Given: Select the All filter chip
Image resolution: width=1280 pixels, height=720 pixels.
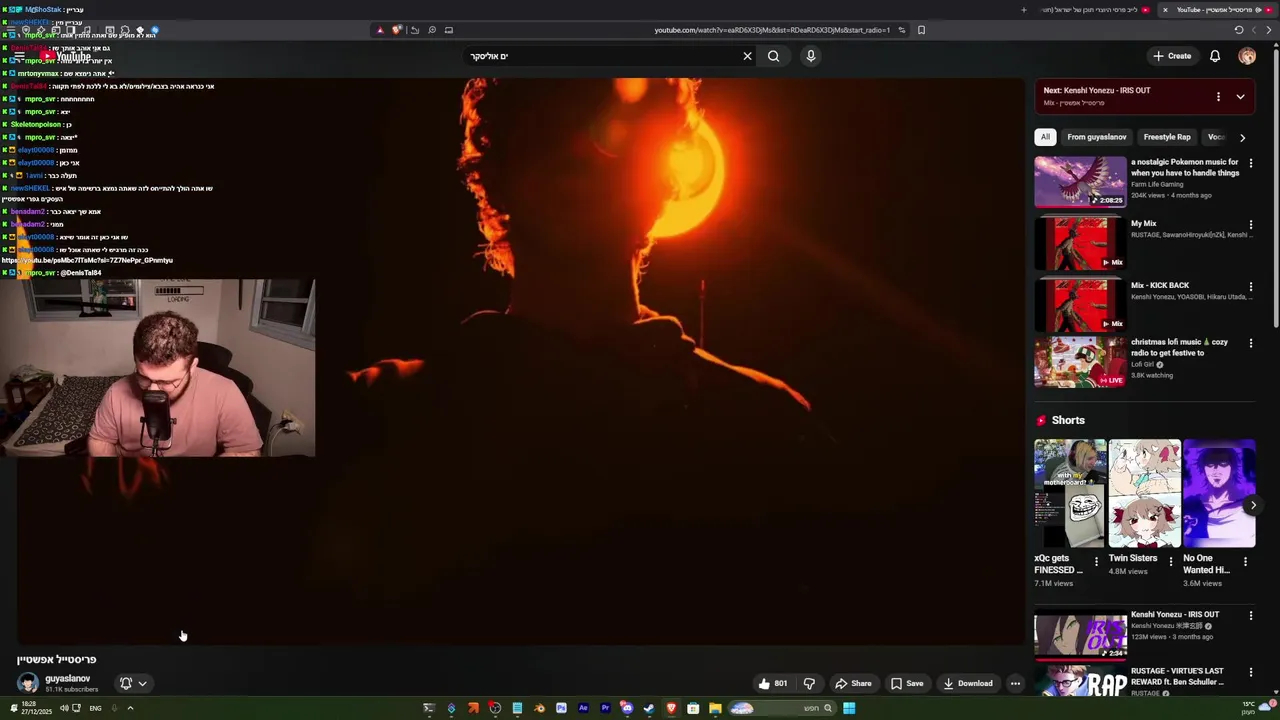Looking at the screenshot, I should pyautogui.click(x=1045, y=137).
